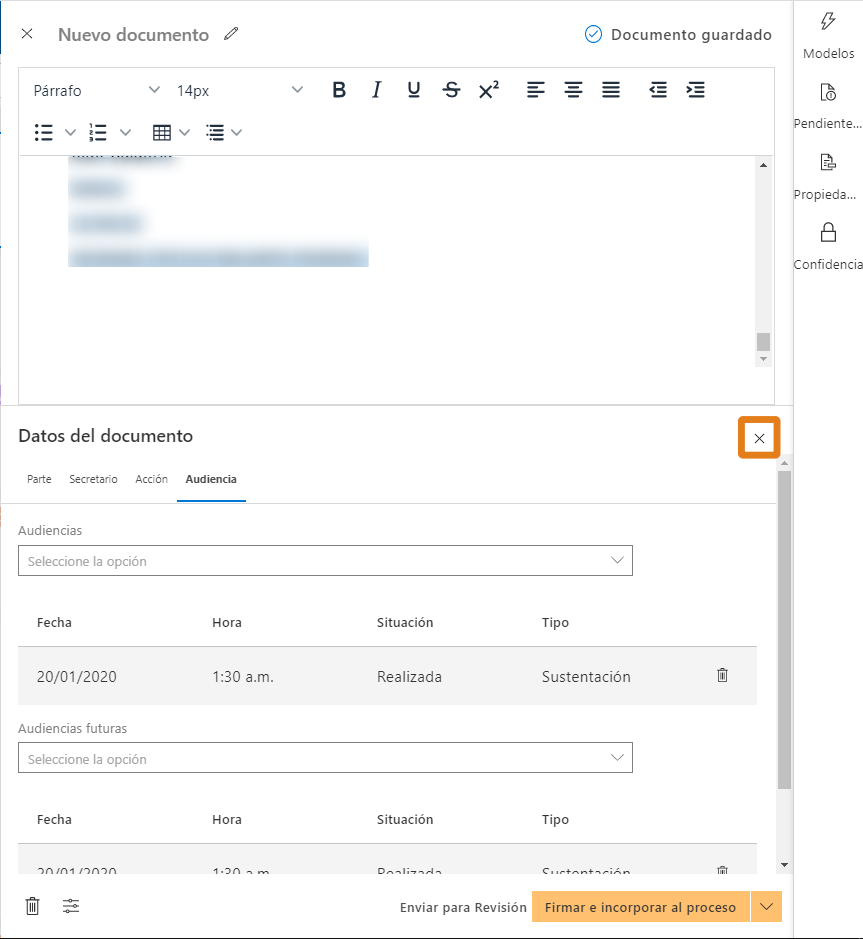Click the data panel scroll-down arrow
863x939 pixels.
[x=785, y=865]
